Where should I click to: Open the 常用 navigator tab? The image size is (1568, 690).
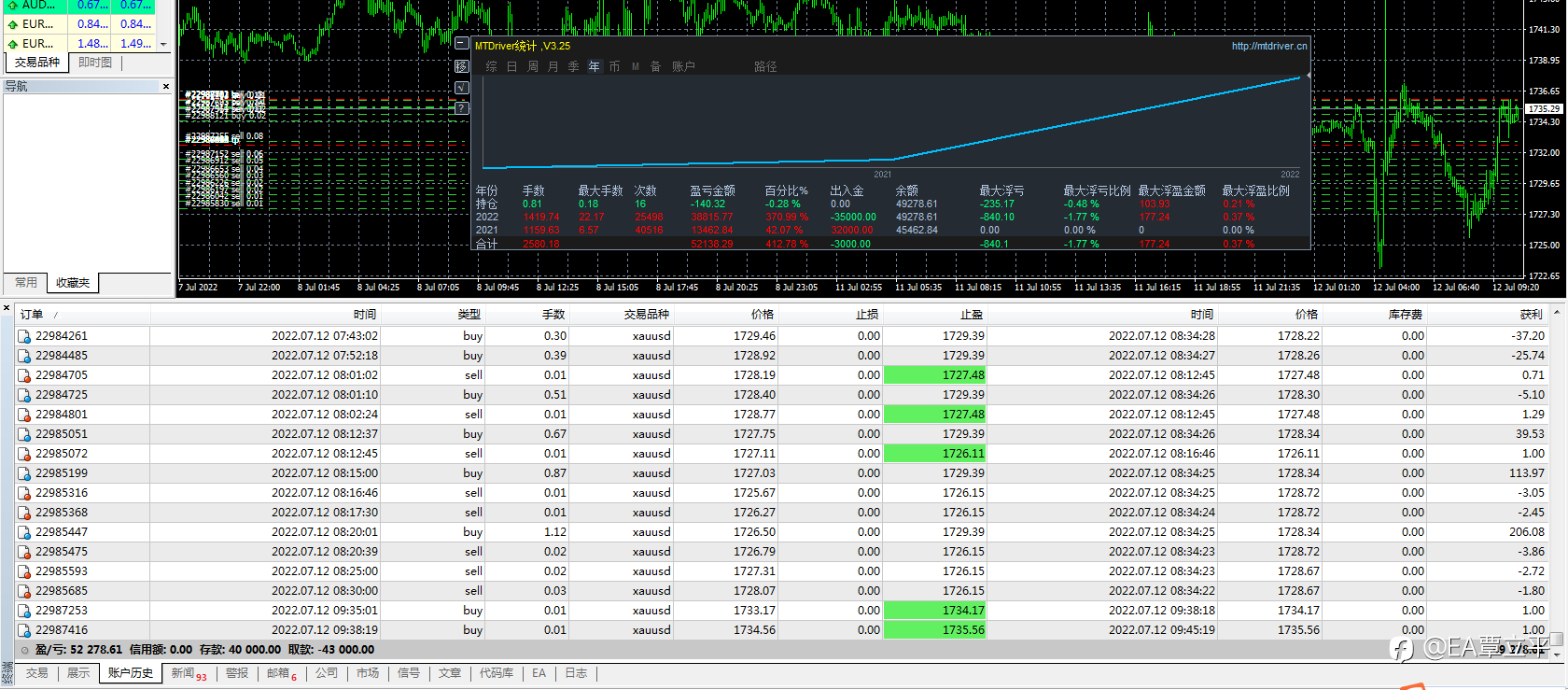pyautogui.click(x=26, y=282)
